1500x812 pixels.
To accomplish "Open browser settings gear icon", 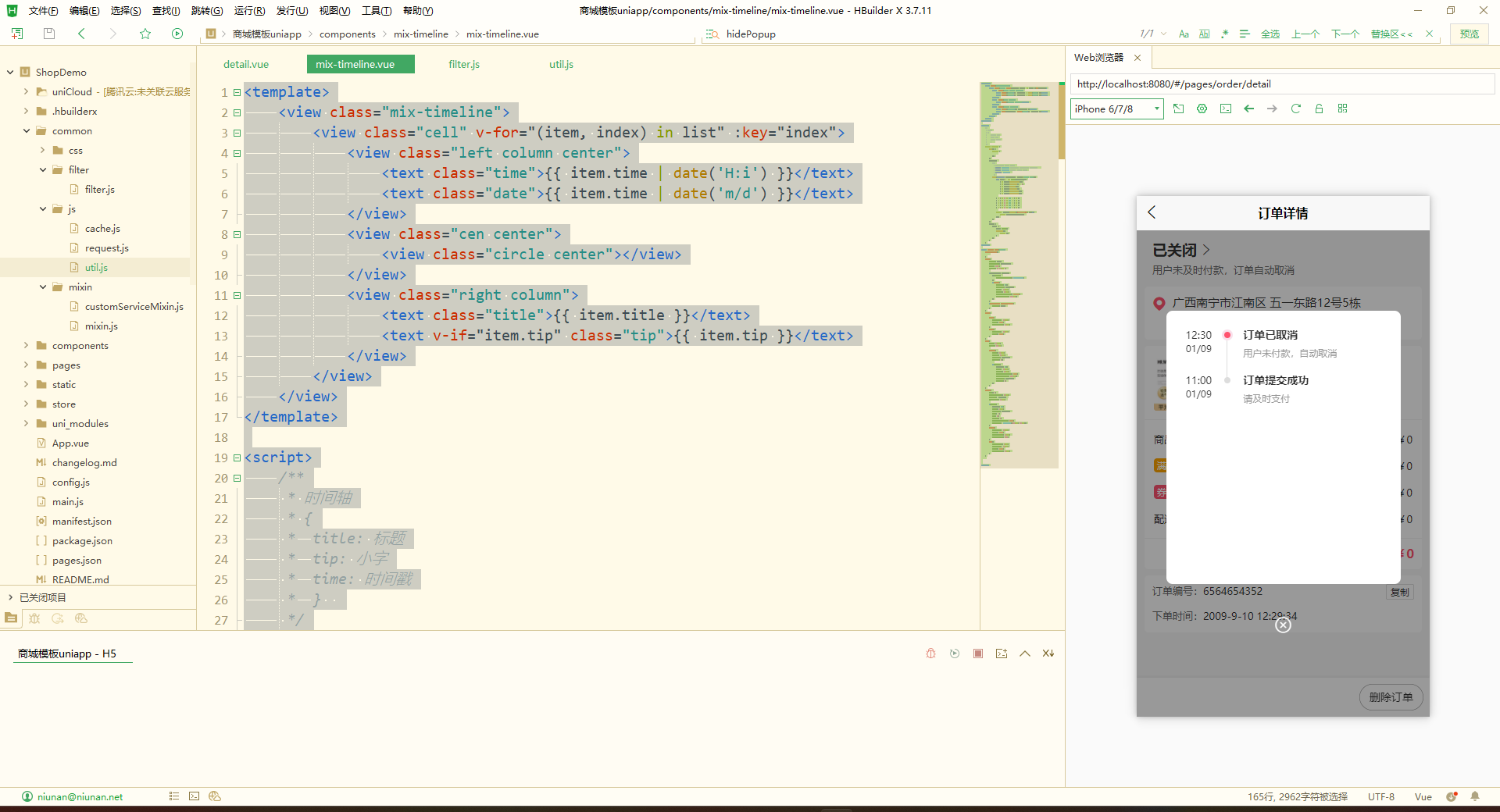I will 1202,109.
